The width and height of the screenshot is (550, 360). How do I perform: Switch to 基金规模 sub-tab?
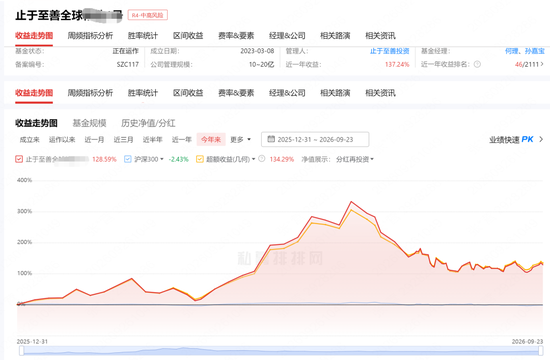[89, 123]
